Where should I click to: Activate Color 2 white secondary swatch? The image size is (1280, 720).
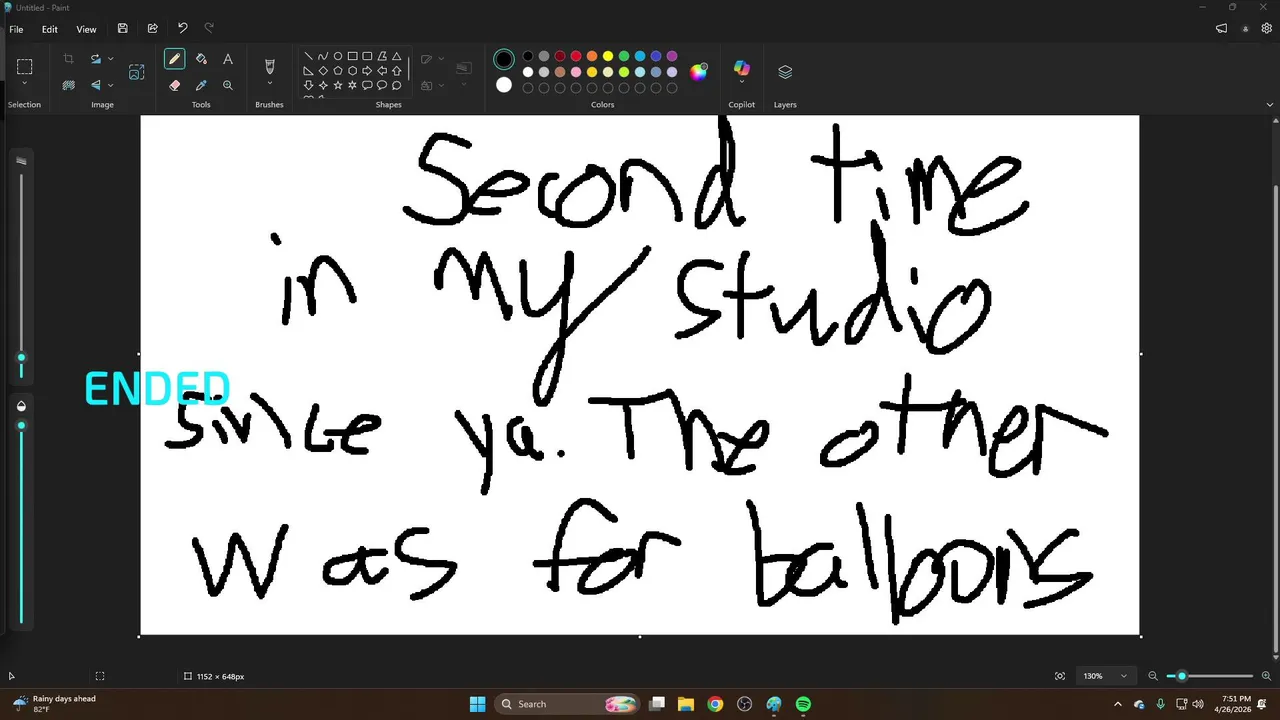504,85
